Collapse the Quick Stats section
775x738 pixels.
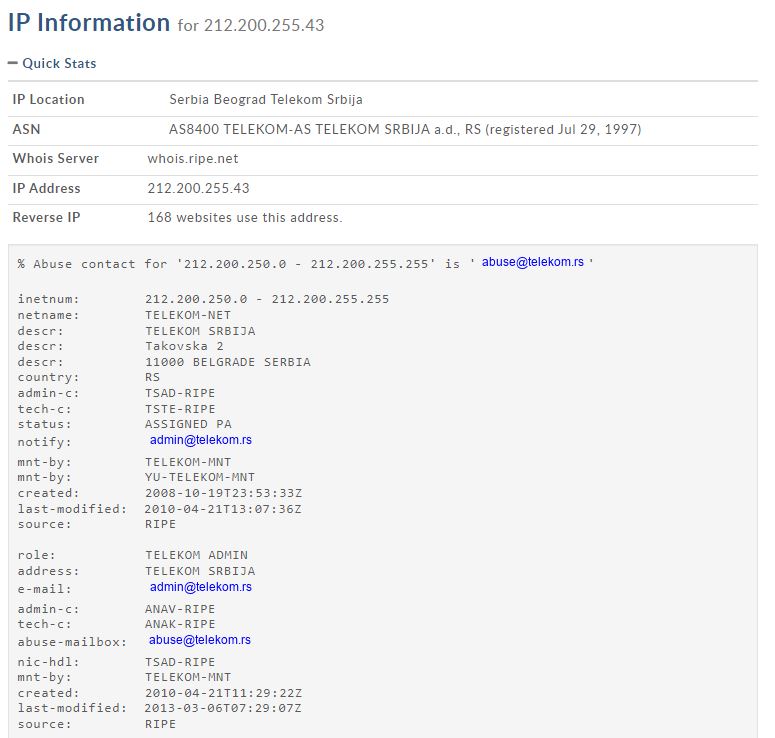52,63
